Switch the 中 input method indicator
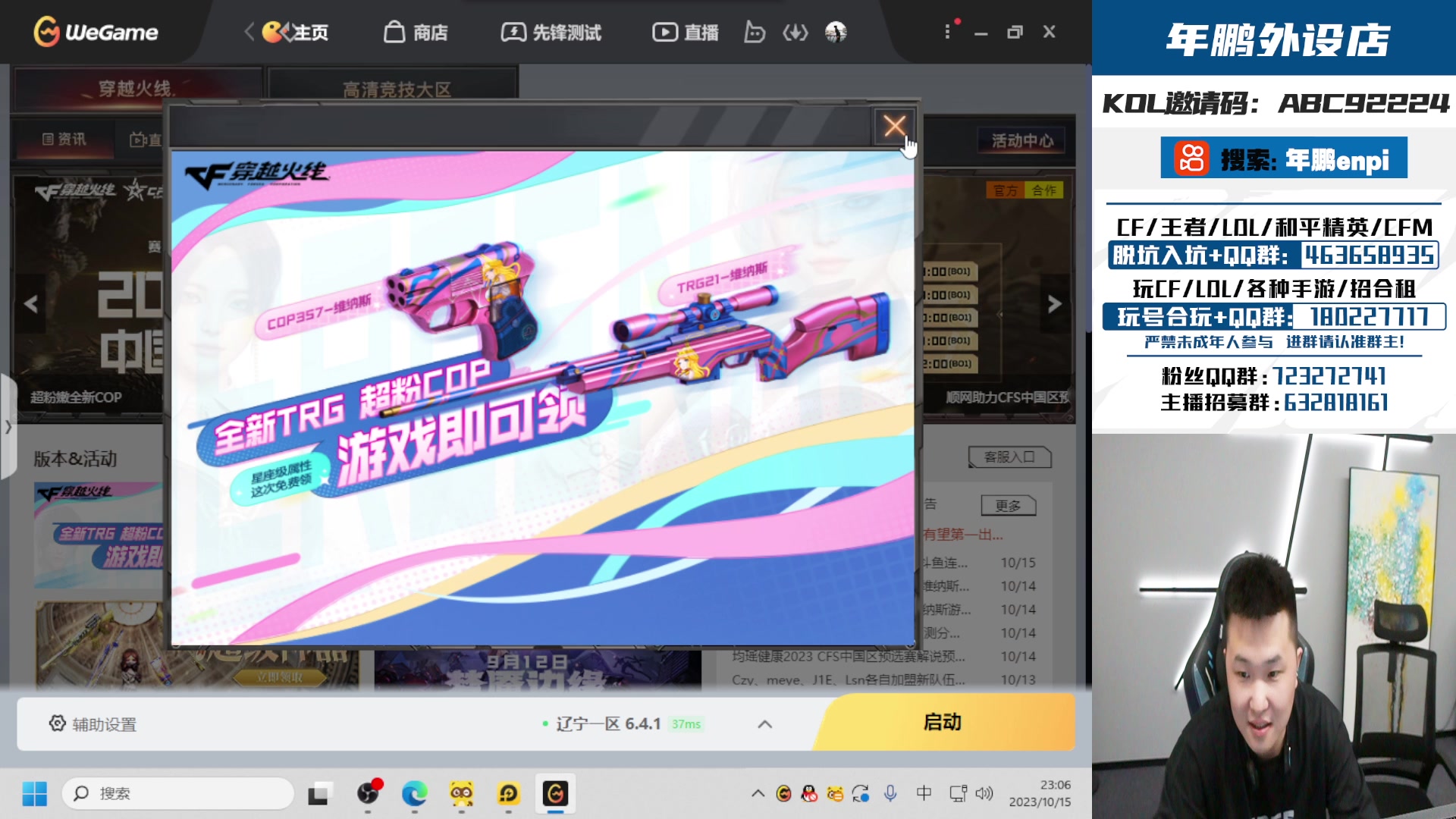This screenshot has height=819, width=1456. pyautogui.click(x=924, y=793)
